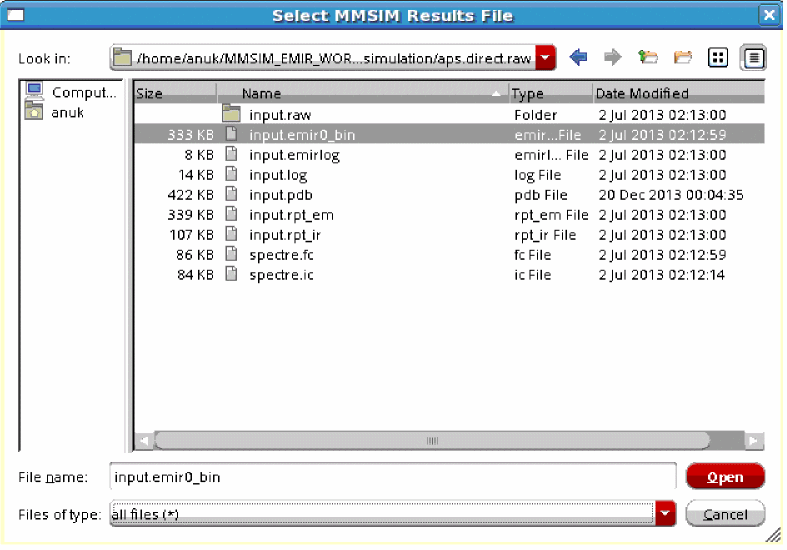Go back with the blue arrow

pyautogui.click(x=579, y=57)
